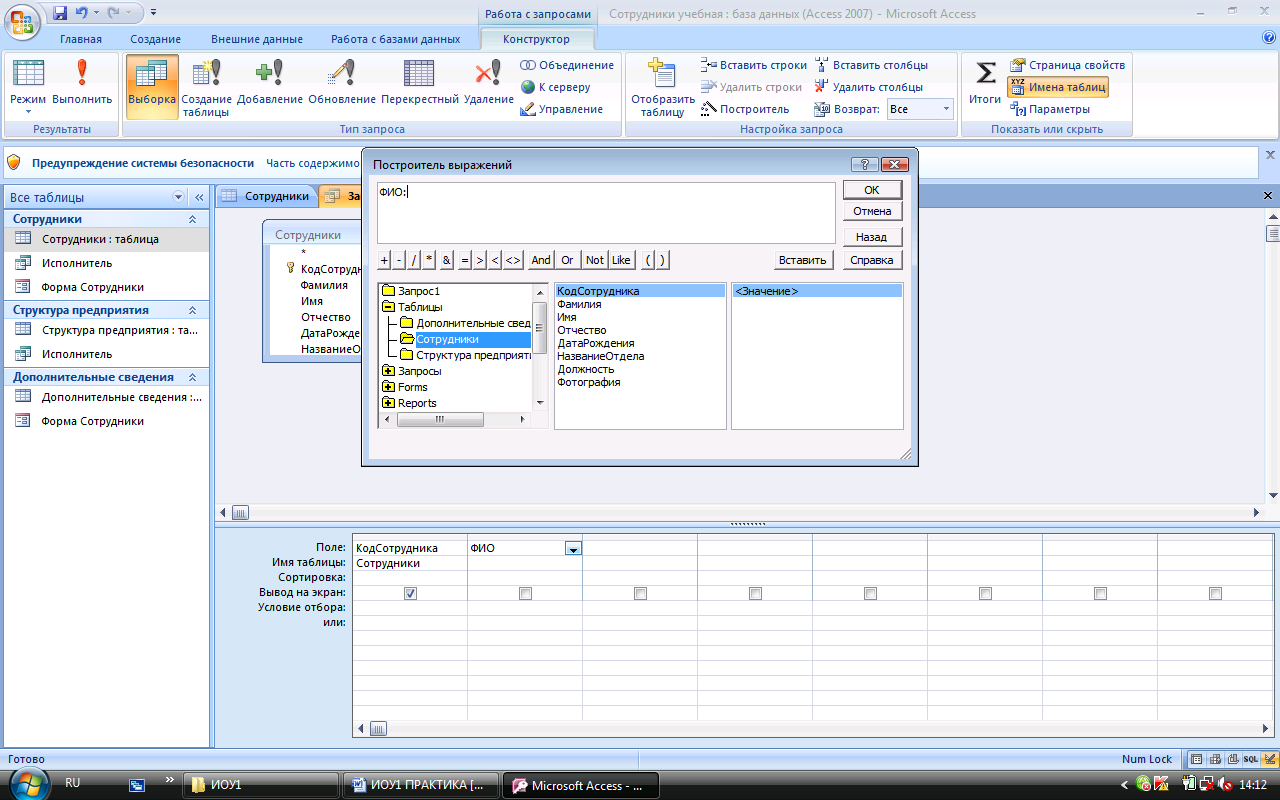1280x800 pixels.
Task: Toggle Вывод на экран for ФИО column
Action: [525, 593]
